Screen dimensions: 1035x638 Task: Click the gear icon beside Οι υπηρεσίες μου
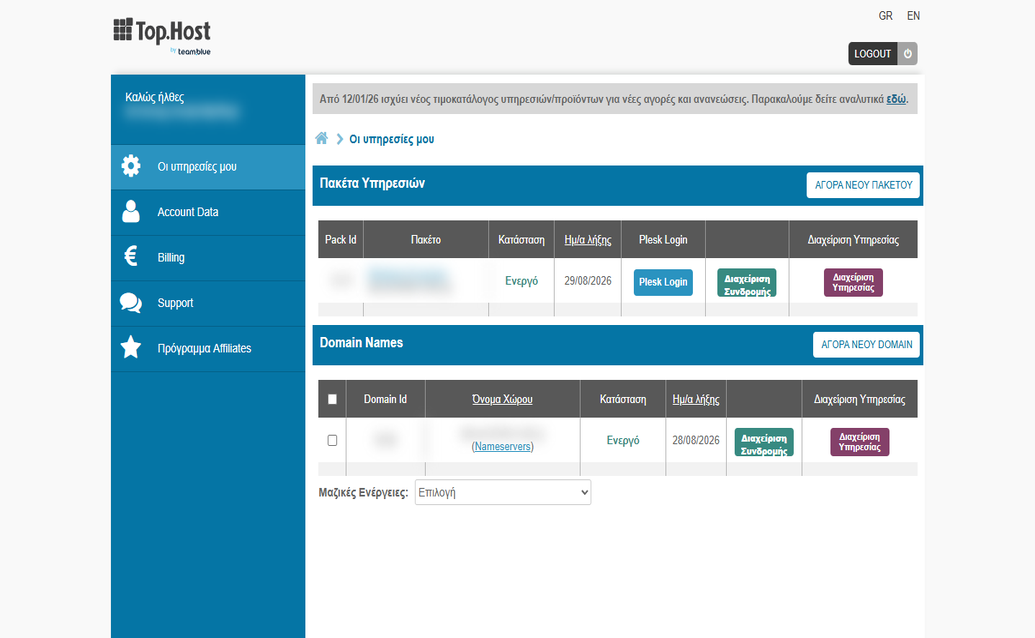pyautogui.click(x=131, y=166)
